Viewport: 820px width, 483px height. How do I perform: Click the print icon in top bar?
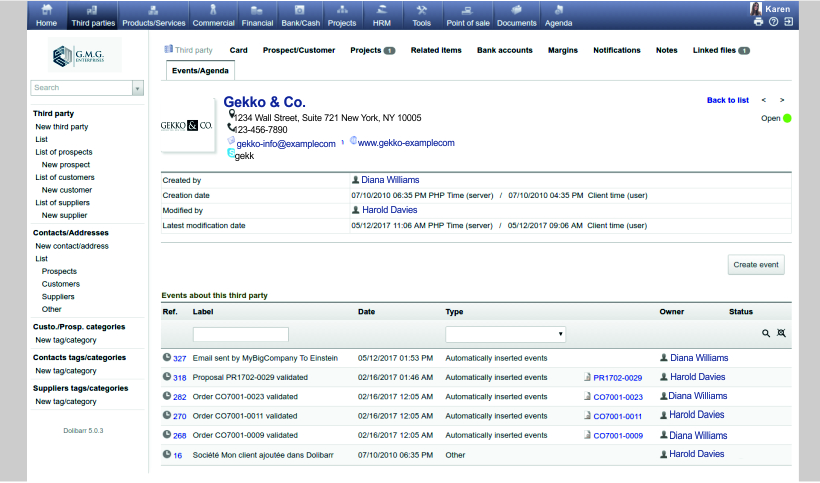(x=759, y=22)
